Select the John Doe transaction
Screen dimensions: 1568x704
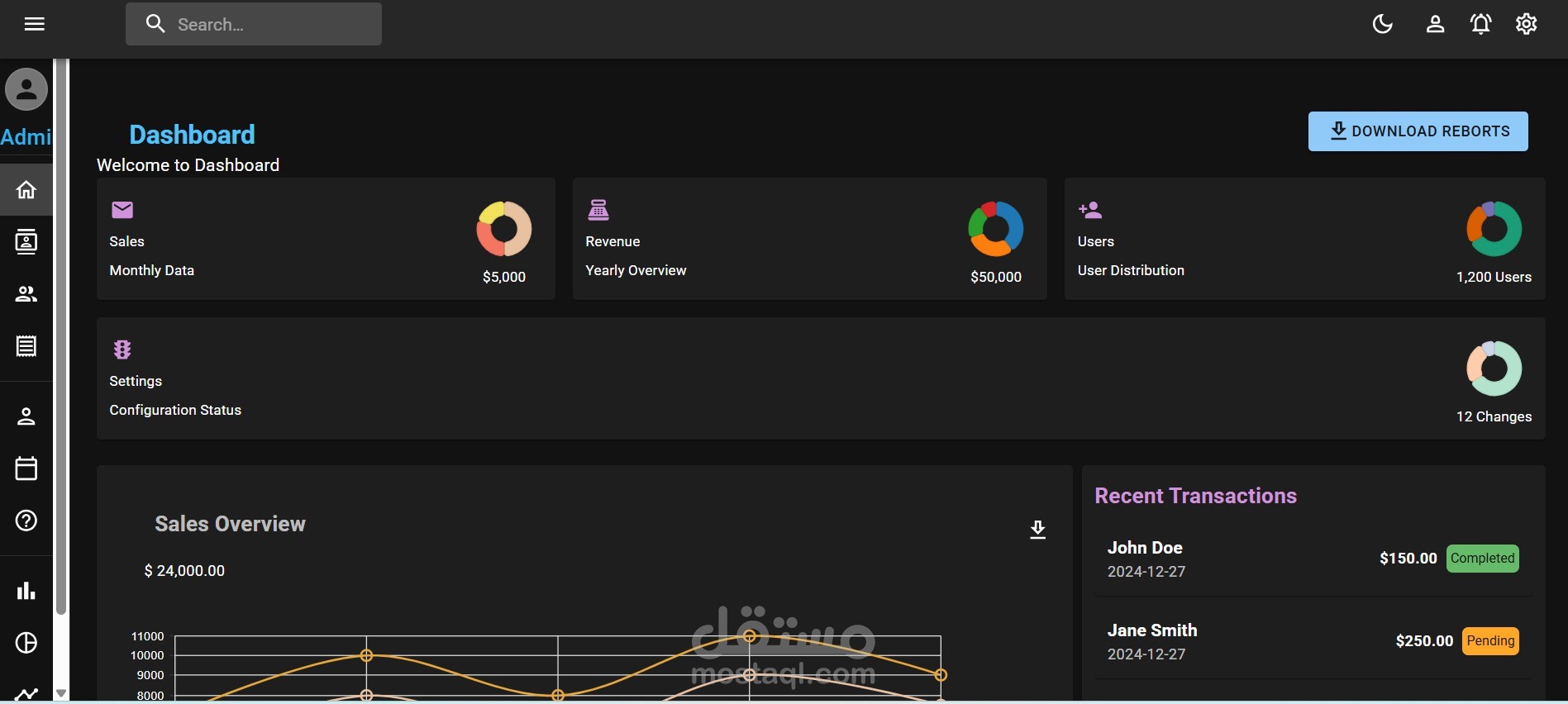coord(1313,559)
